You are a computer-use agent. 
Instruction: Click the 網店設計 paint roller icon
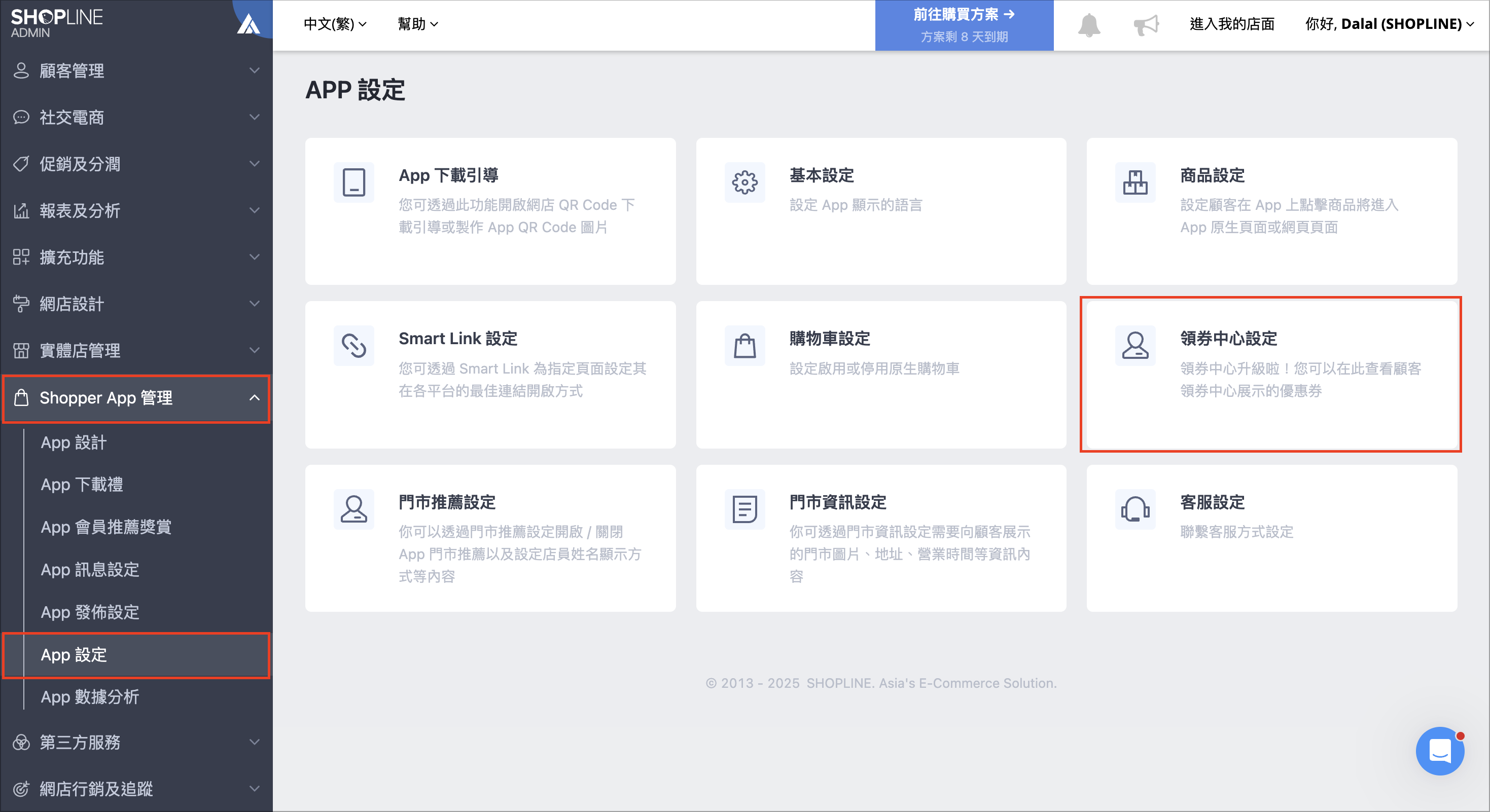21,304
